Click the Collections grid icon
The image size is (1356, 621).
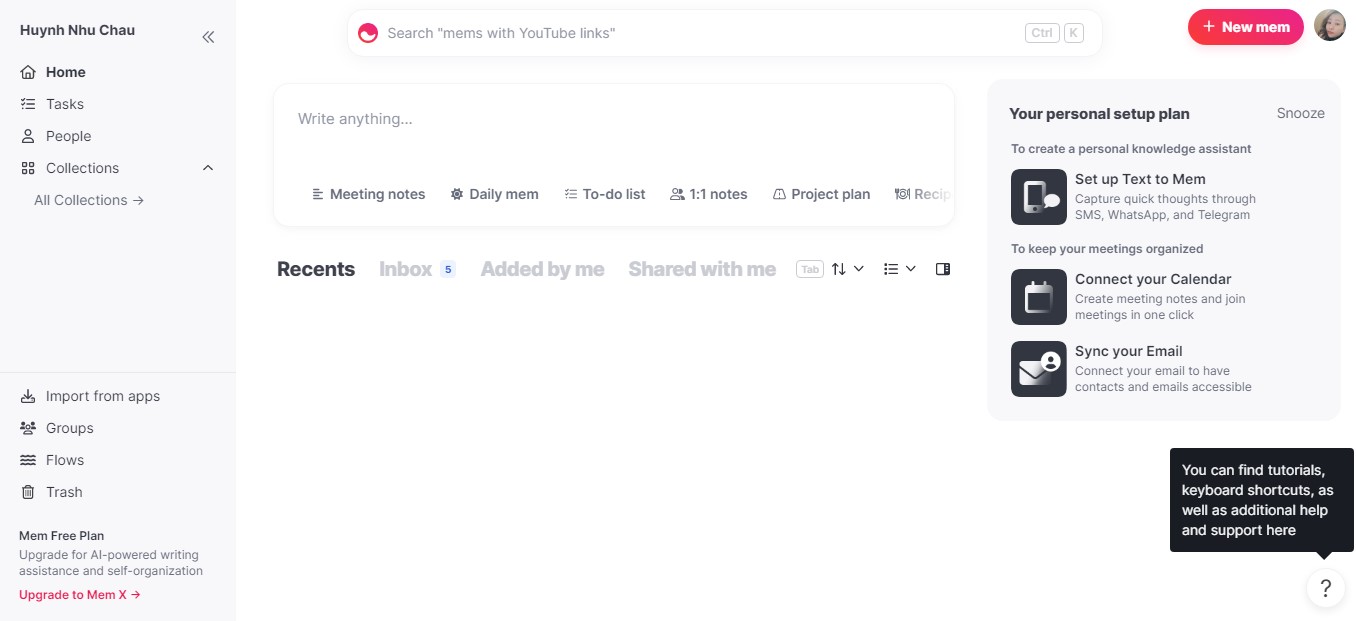(x=28, y=168)
